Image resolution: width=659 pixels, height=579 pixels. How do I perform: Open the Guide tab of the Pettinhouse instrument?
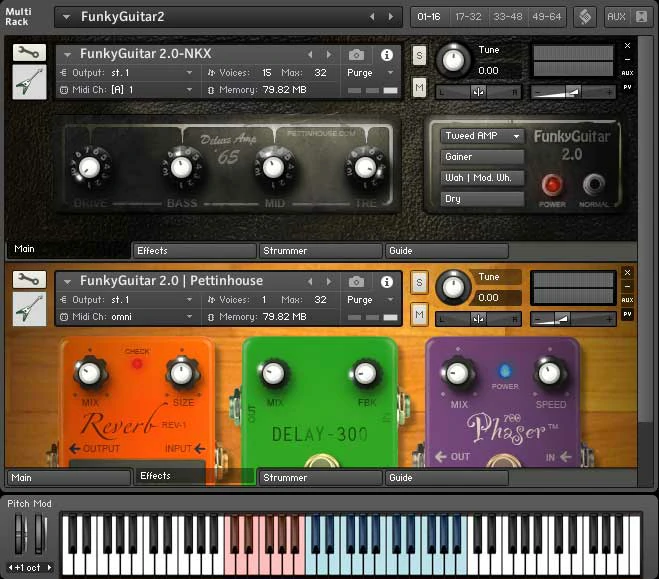pyautogui.click(x=446, y=478)
